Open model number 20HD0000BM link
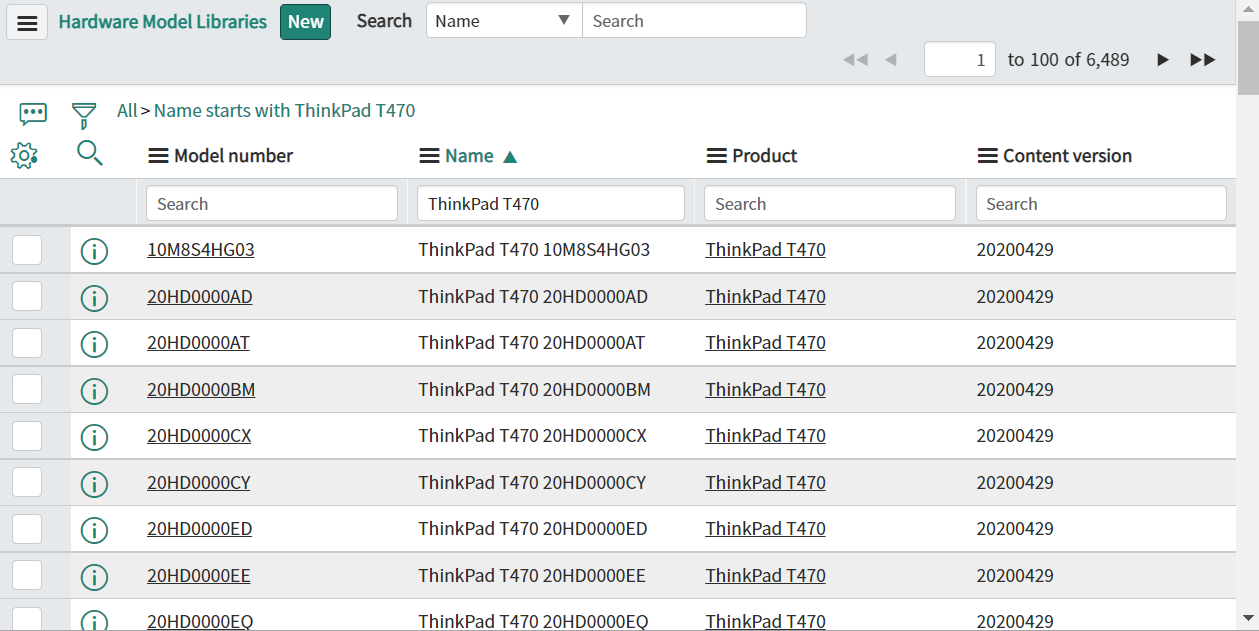The width and height of the screenshot is (1259, 631). pos(201,390)
